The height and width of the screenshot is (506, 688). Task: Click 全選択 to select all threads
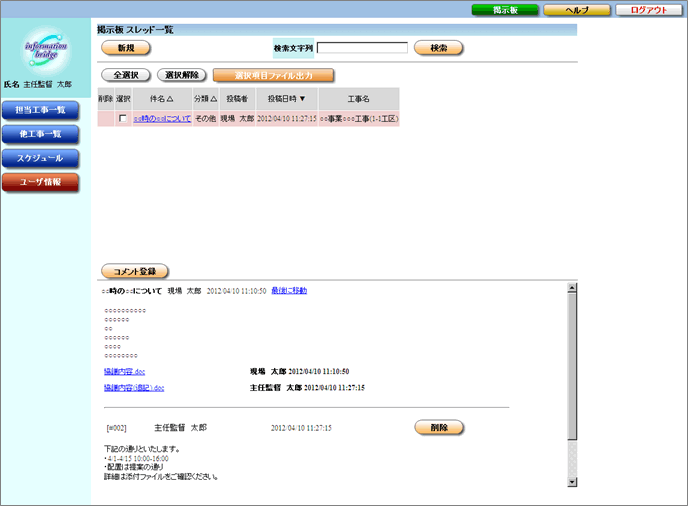tap(125, 75)
